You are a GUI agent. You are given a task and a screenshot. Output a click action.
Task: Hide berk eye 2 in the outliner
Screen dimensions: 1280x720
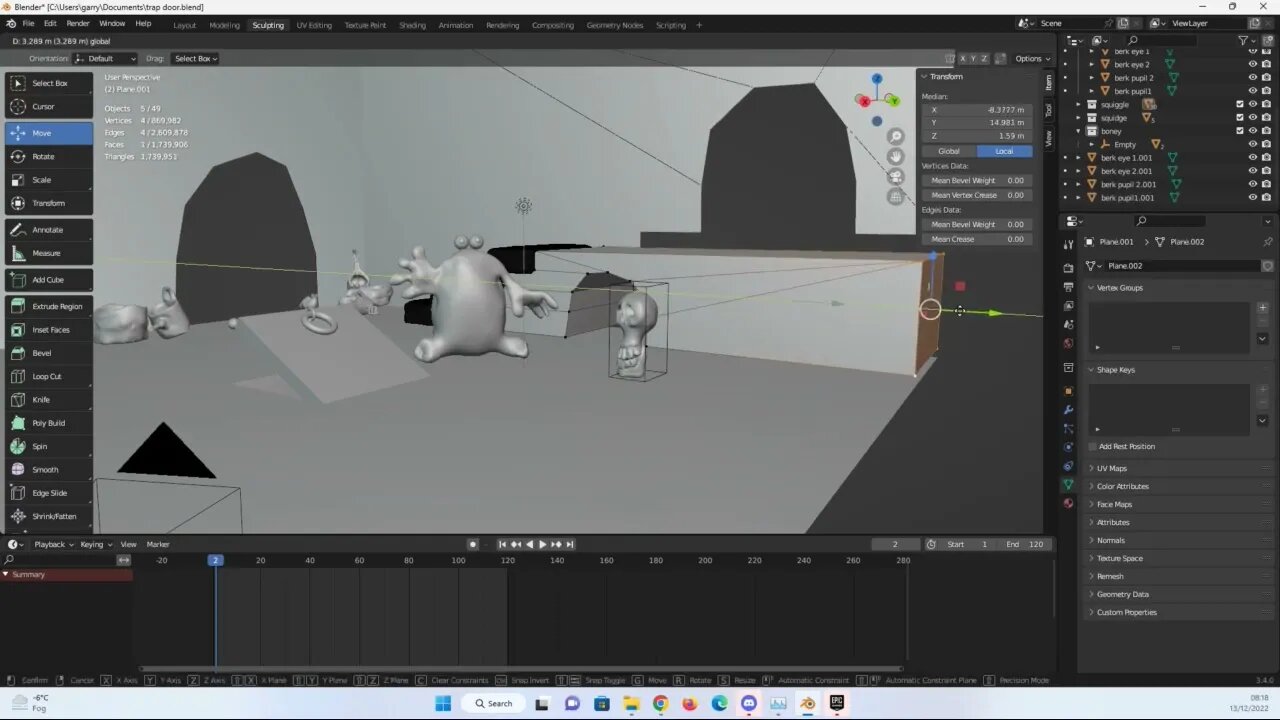1252,64
